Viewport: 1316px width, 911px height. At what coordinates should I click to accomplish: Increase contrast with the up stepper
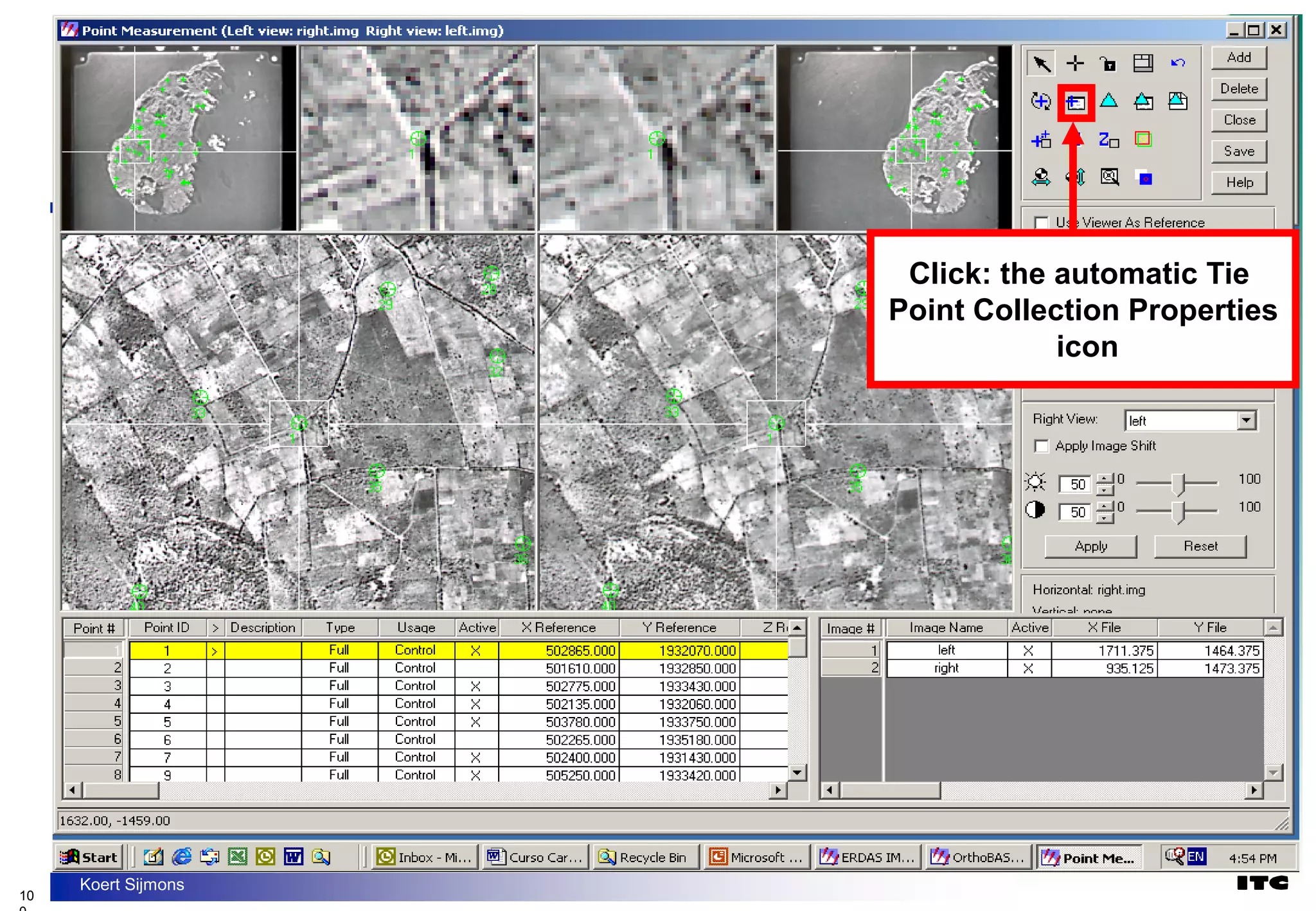click(x=1105, y=506)
